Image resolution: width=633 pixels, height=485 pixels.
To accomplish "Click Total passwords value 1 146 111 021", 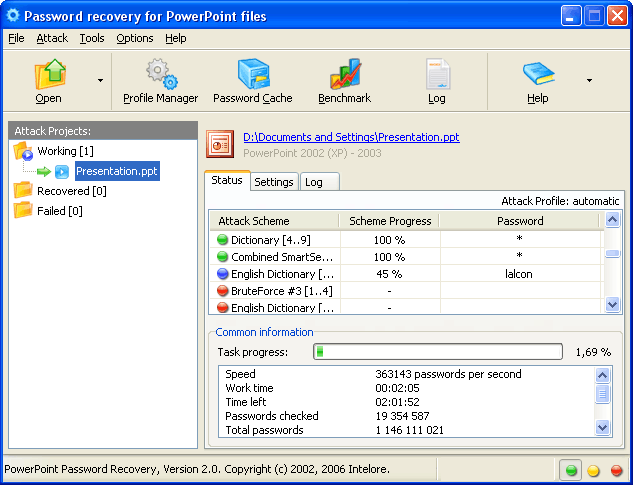I will 409,430.
